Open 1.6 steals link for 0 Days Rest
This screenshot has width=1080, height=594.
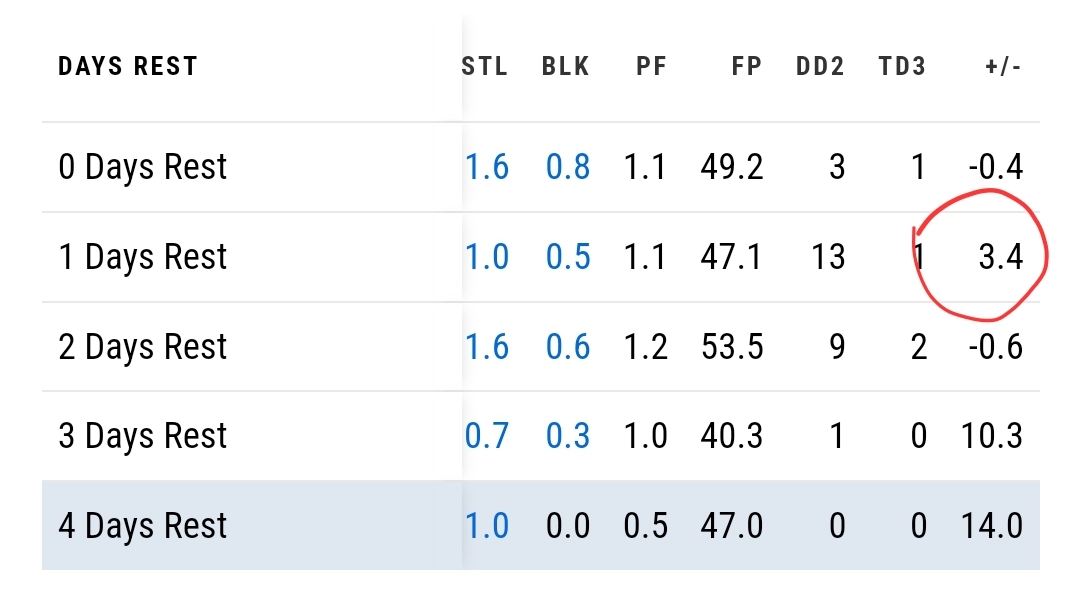pyautogui.click(x=487, y=167)
